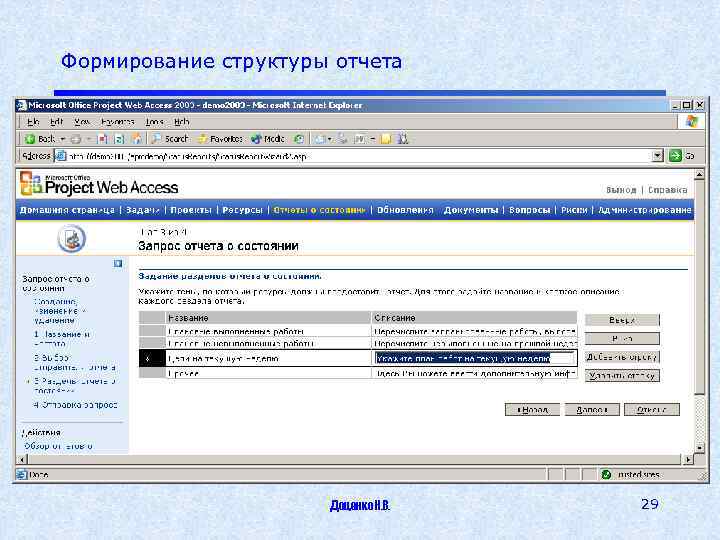The image size is (720, 540).
Task: Collapse the side pane with the small blue icon
Action: click(118, 264)
